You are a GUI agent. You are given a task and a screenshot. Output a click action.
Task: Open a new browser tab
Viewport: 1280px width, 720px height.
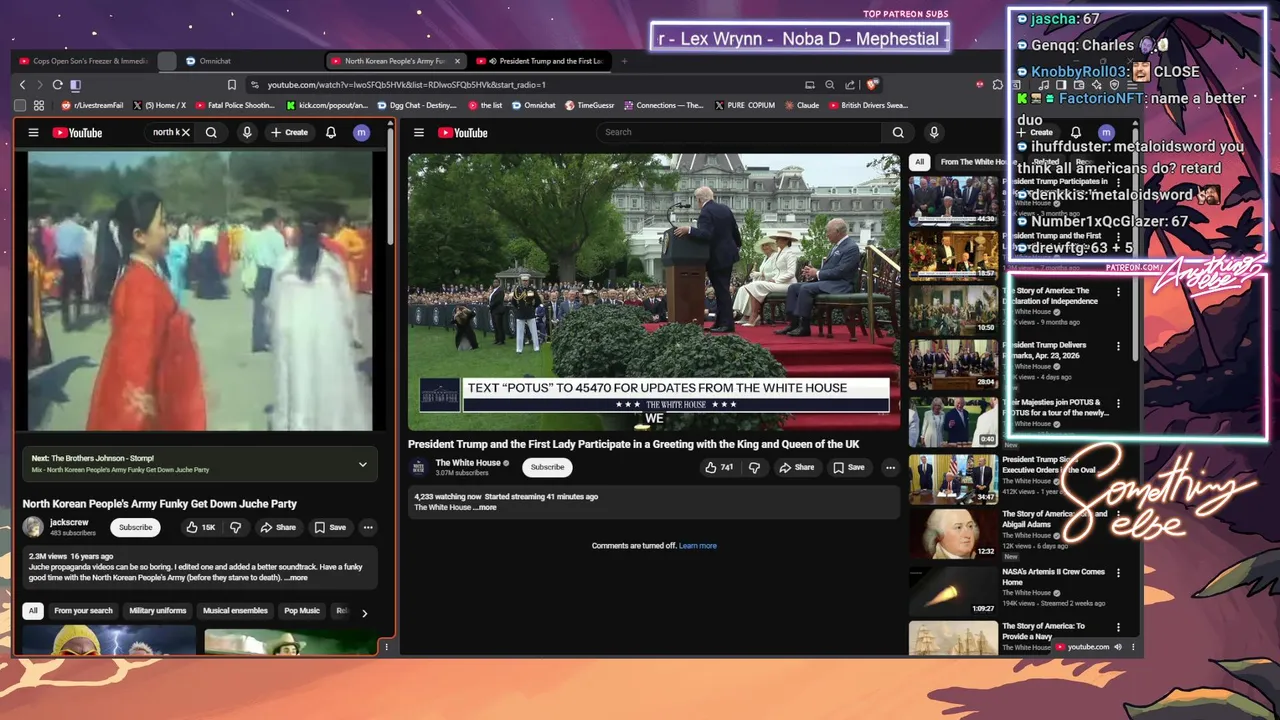point(624,61)
